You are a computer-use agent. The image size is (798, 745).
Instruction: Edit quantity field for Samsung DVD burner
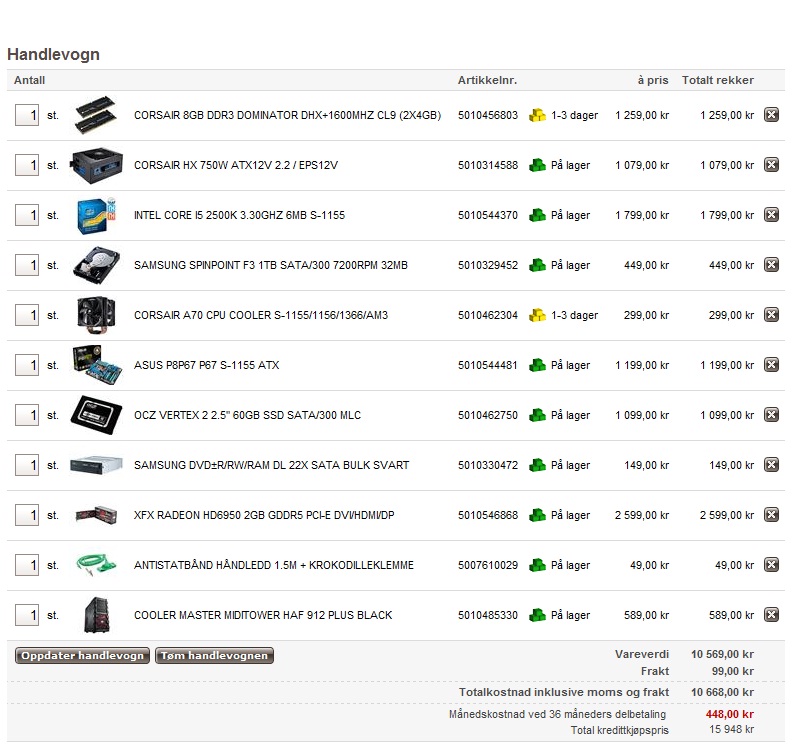pos(27,465)
